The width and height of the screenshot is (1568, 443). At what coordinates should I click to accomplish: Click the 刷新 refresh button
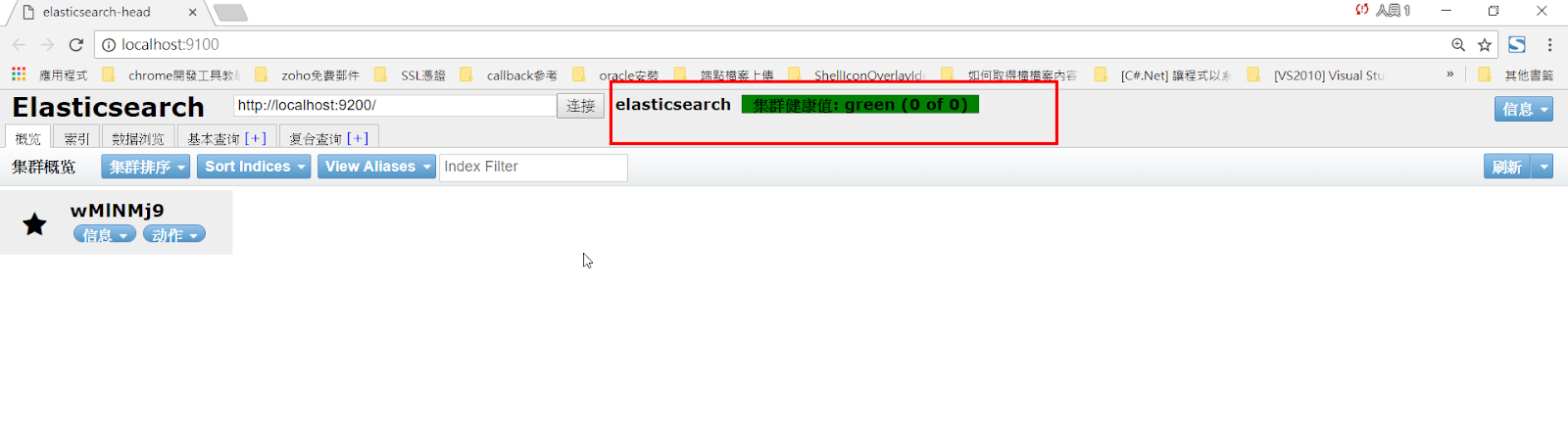[1507, 167]
